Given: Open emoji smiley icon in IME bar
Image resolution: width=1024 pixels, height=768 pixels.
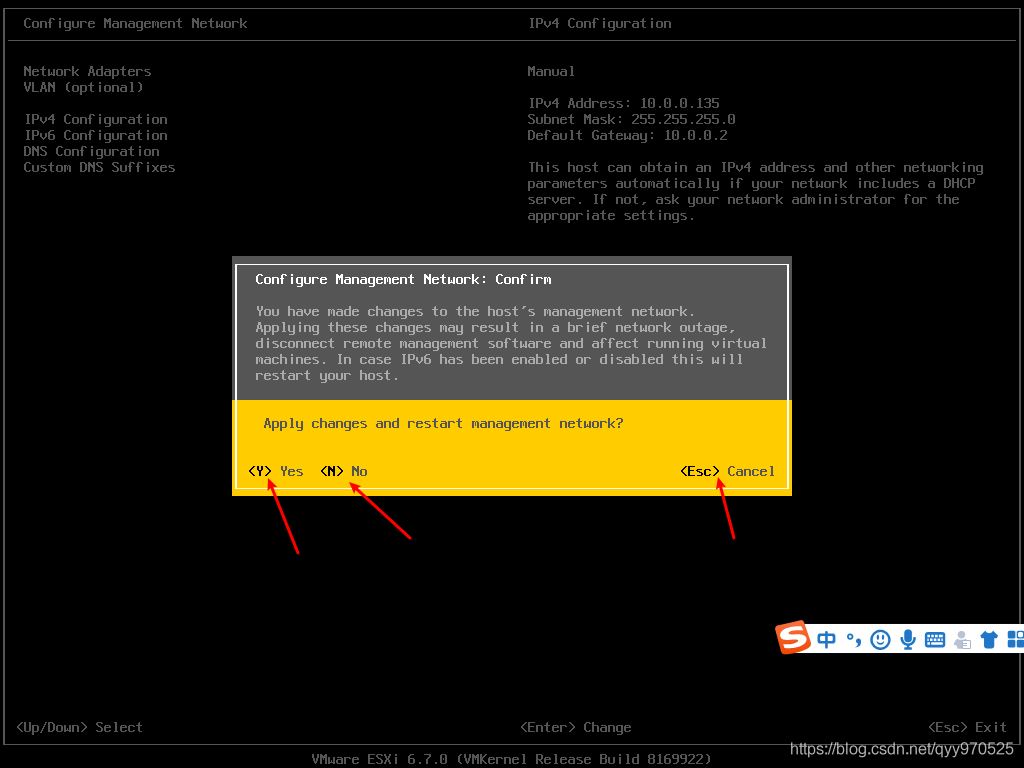Looking at the screenshot, I should pos(880,639).
